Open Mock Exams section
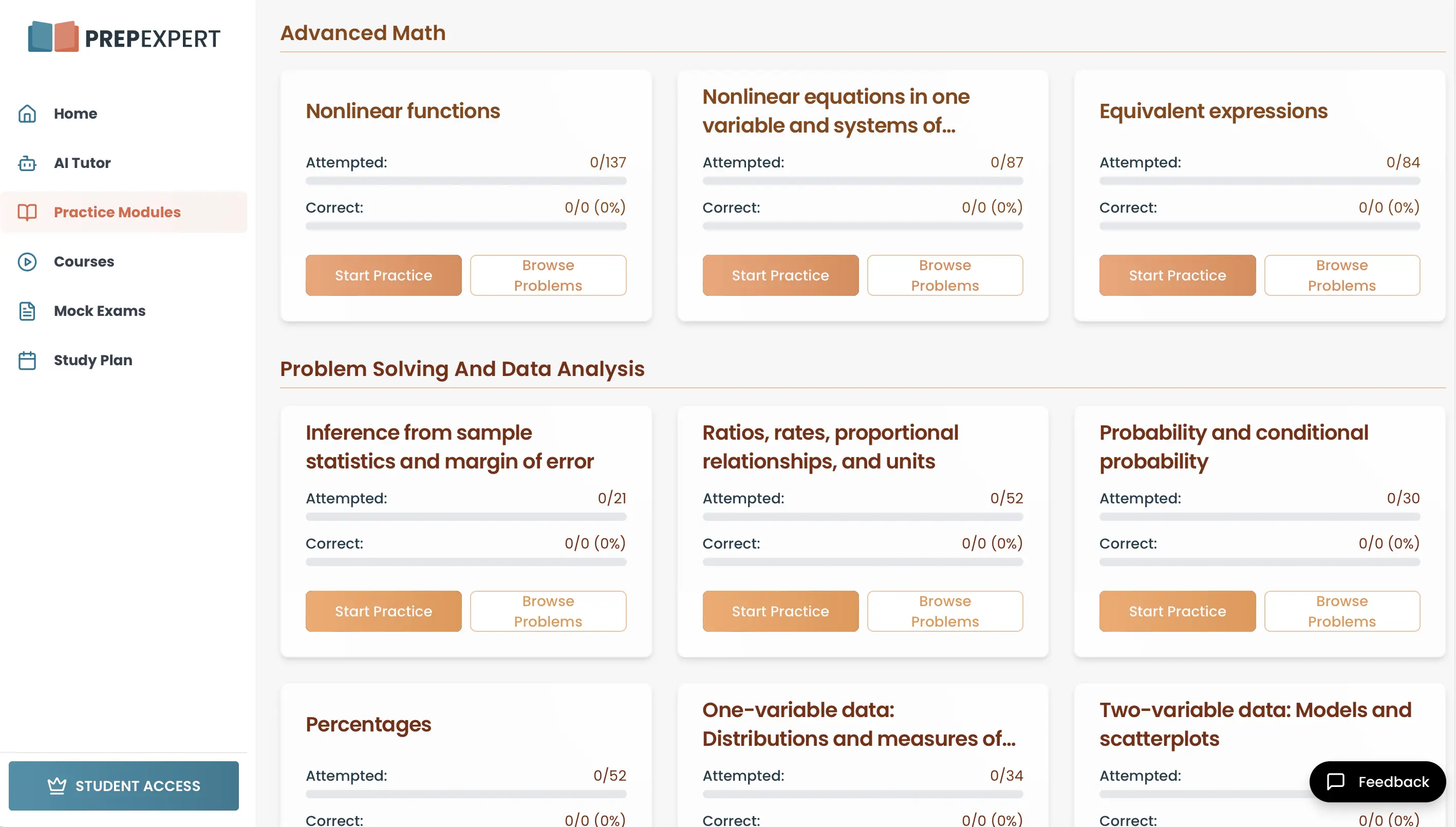The width and height of the screenshot is (1456, 827). [124, 311]
